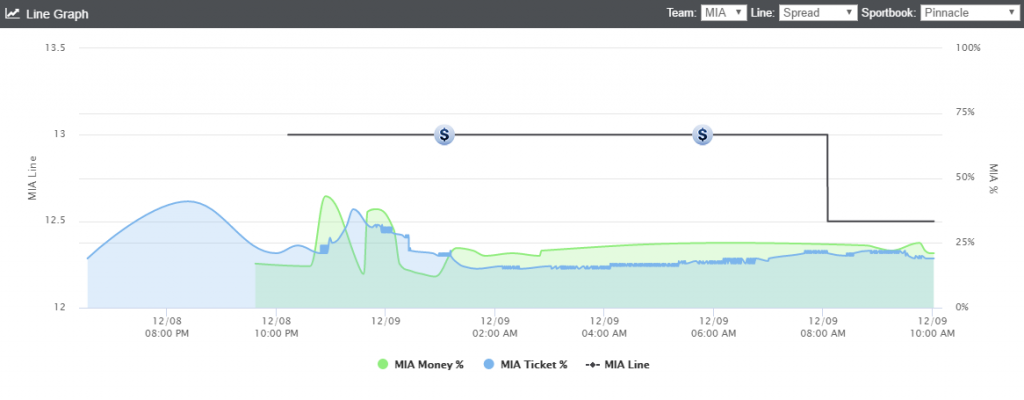The image size is (1024, 400).
Task: Click the blue MIA Ticket % legend circle
Action: point(489,365)
